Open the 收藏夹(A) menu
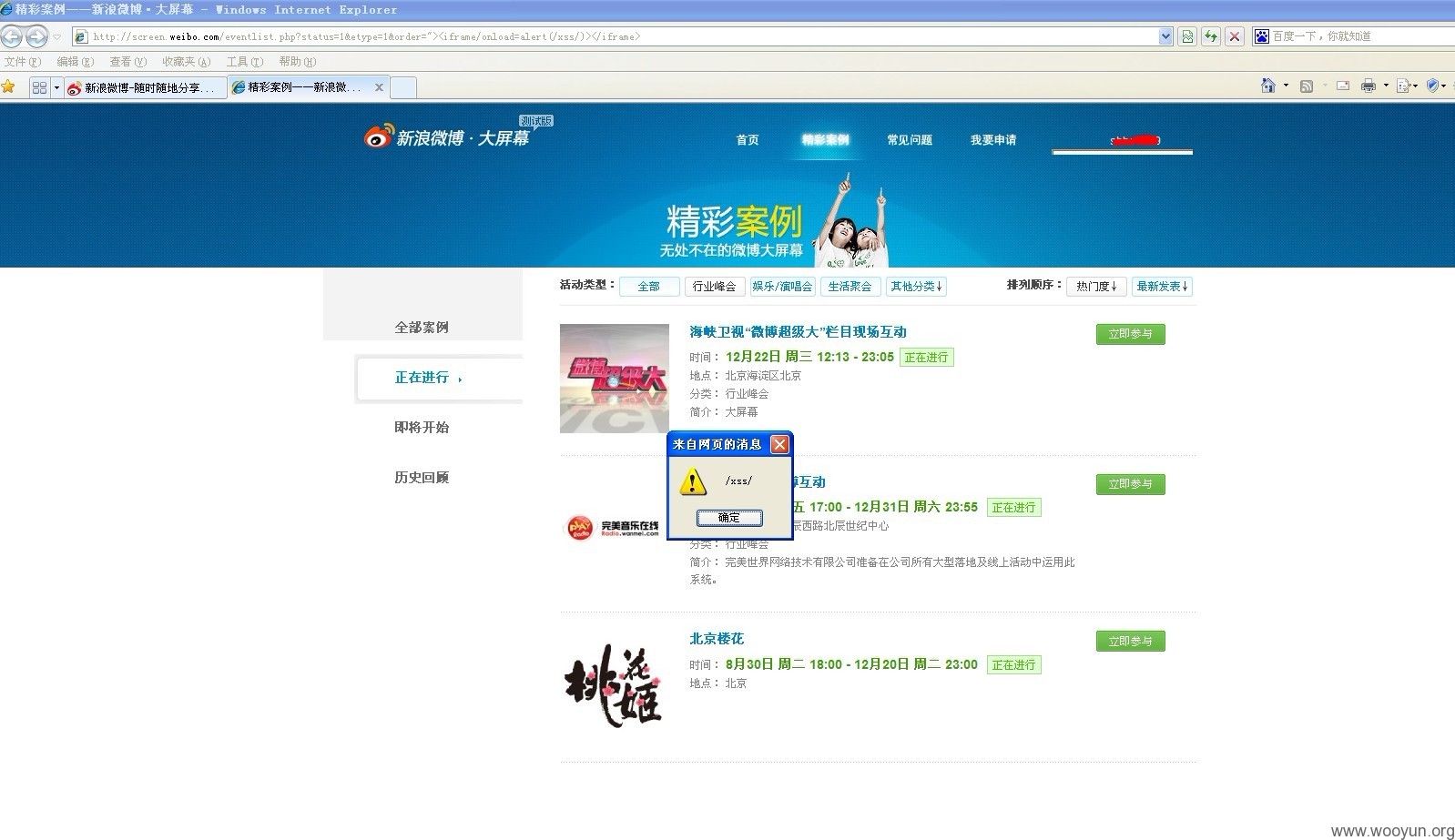 (187, 62)
